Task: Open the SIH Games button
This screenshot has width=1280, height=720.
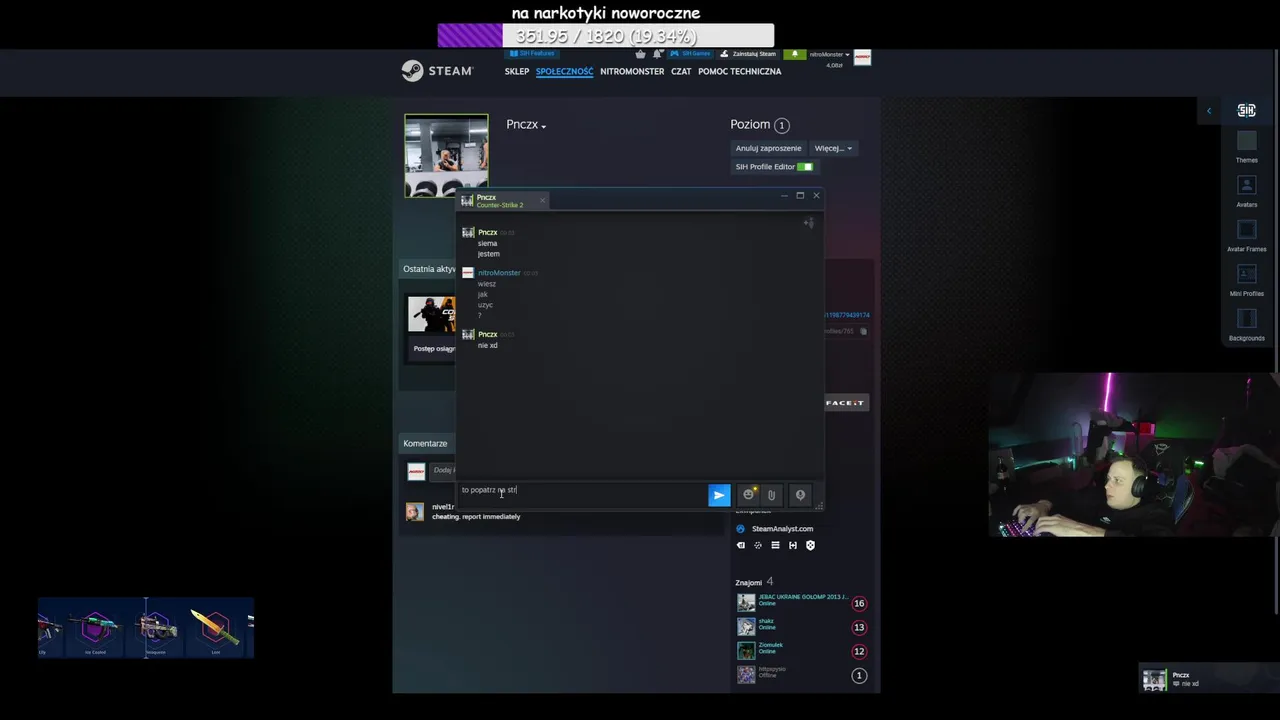Action: point(691,54)
